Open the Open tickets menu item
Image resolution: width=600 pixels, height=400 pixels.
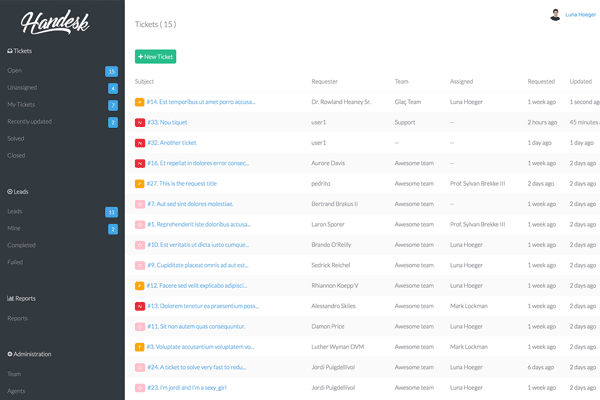pos(15,70)
